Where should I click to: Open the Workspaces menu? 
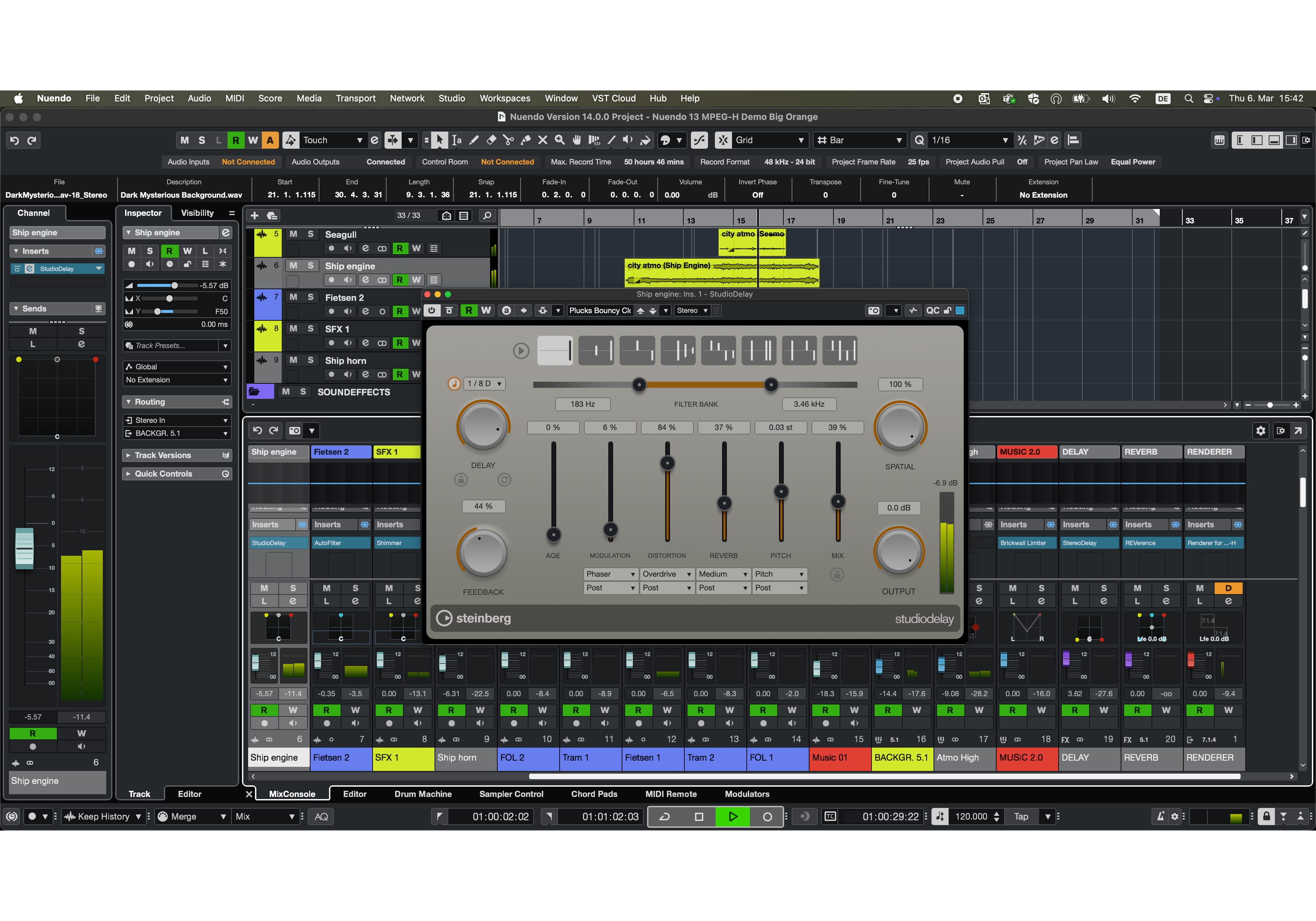(505, 99)
